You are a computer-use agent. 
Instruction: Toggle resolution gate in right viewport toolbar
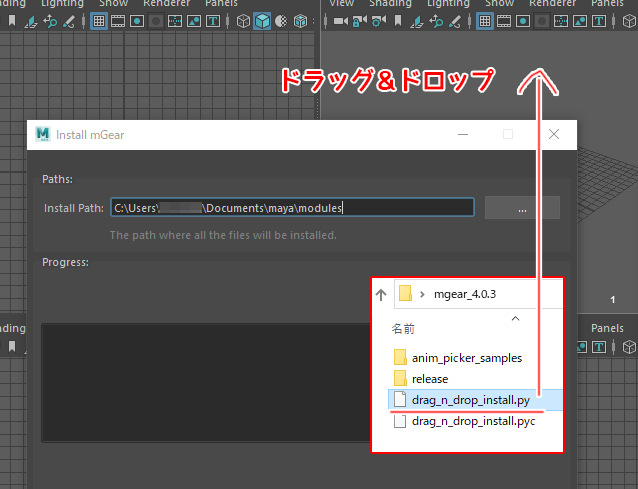[524, 21]
